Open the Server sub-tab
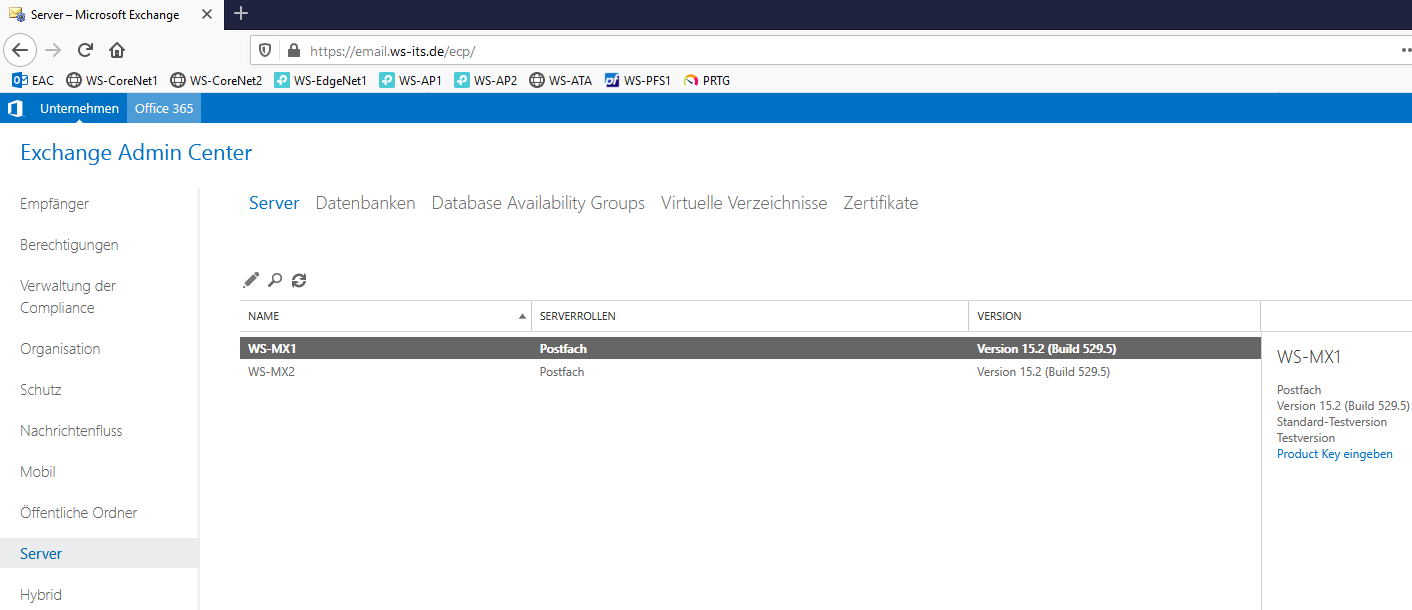Image resolution: width=1412 pixels, height=610 pixels. pyautogui.click(x=274, y=203)
